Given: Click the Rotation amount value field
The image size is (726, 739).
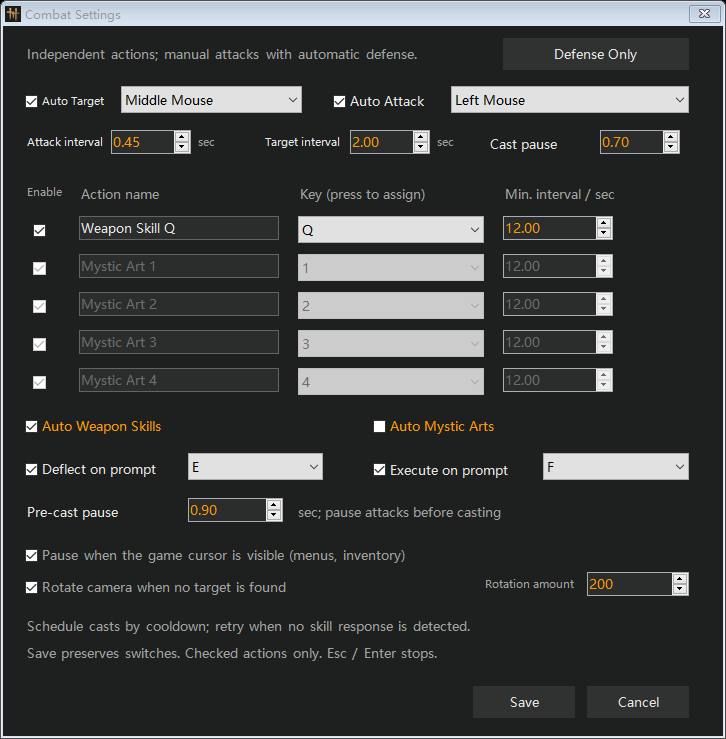Looking at the screenshot, I should [629, 584].
